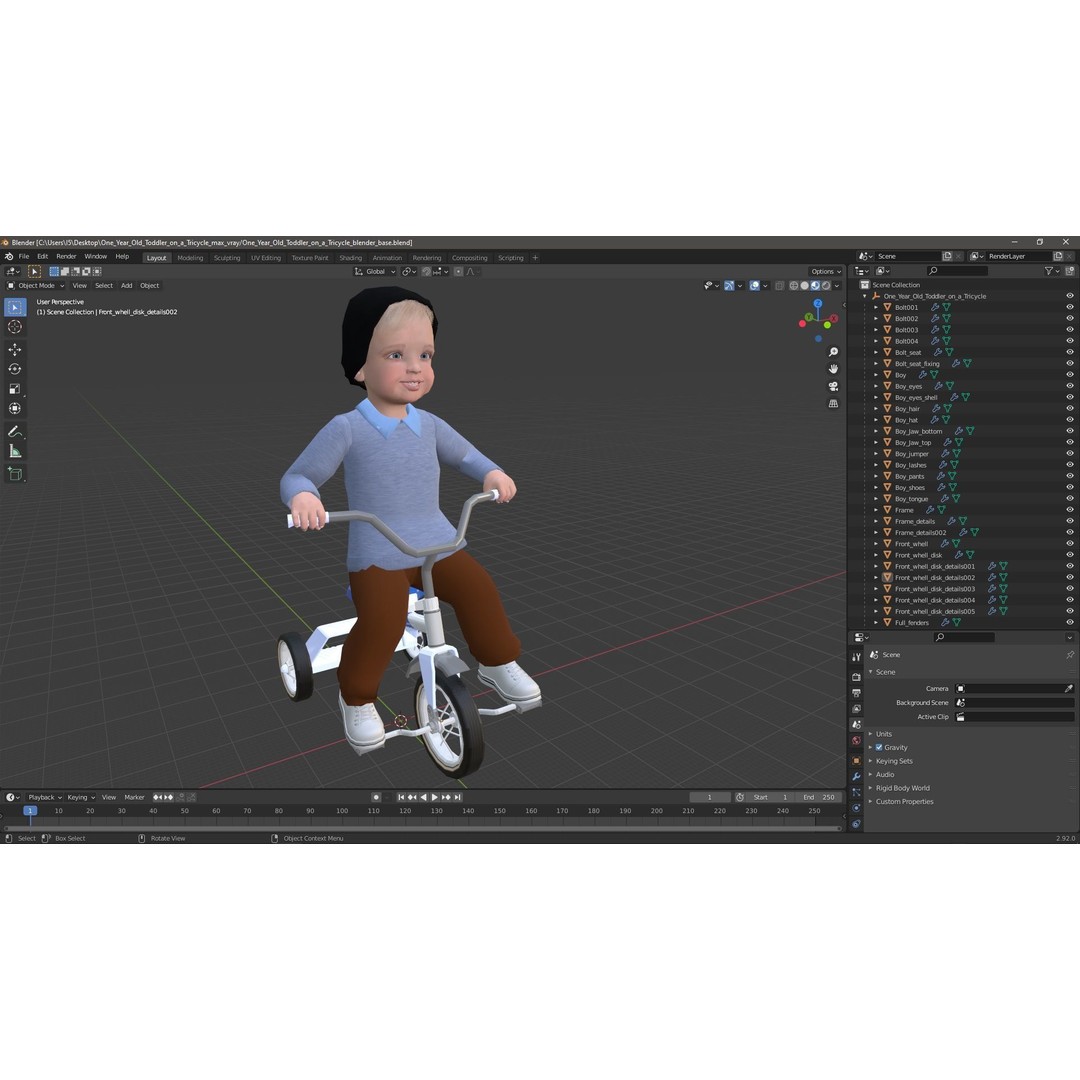
Task: Expand the Rigid Body World panel
Action: [902, 788]
